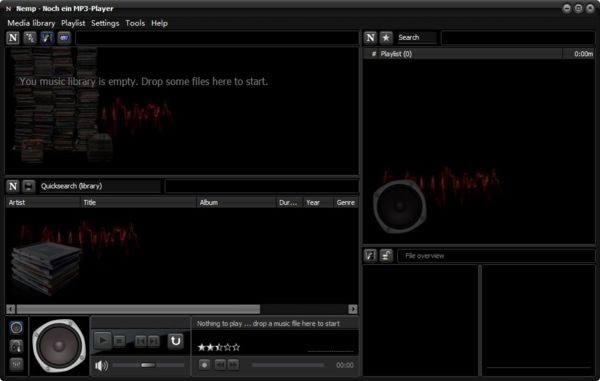Click the fast-forward button near progress bar
Viewport: 600px width, 381px height.
(x=233, y=365)
